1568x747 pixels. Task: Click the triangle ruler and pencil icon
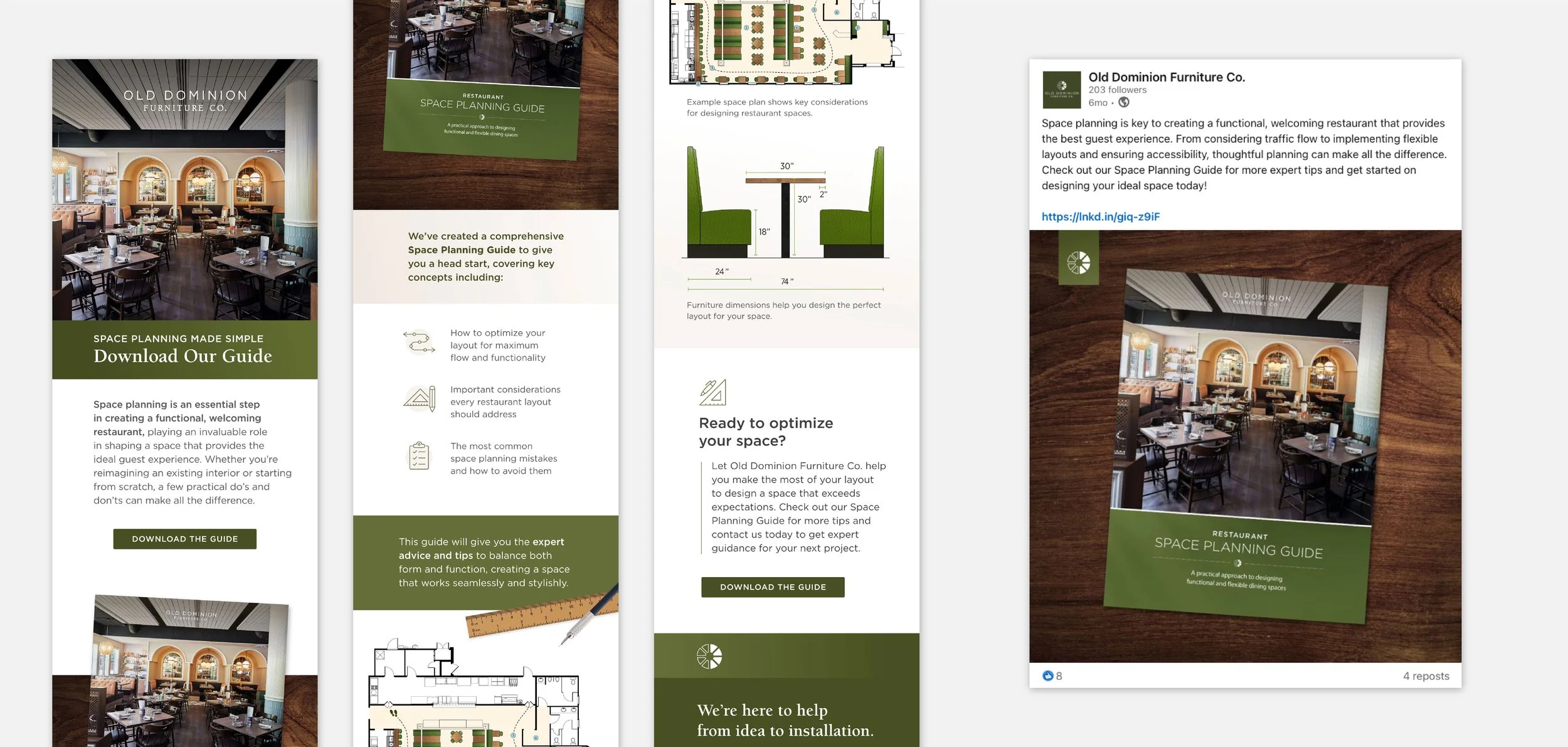tap(420, 399)
